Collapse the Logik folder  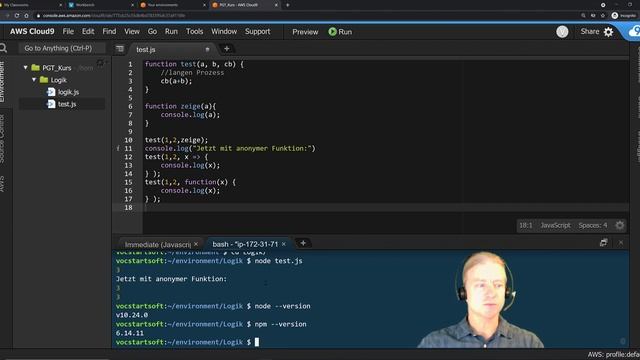click(34, 80)
